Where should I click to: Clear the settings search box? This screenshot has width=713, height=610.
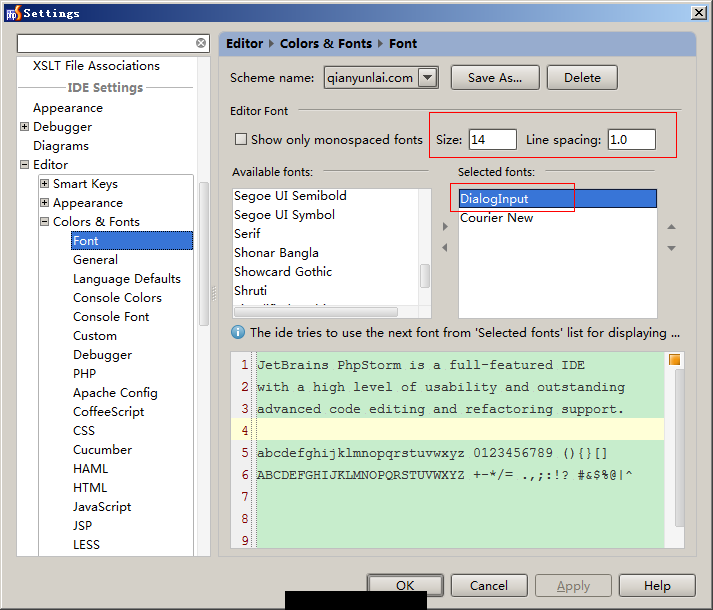[x=201, y=43]
